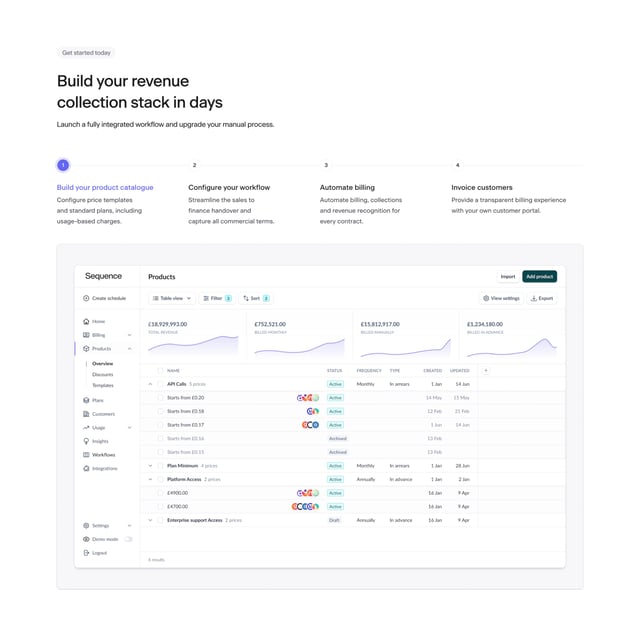Click the Add product button
The width and height of the screenshot is (640, 621).
tap(540, 276)
